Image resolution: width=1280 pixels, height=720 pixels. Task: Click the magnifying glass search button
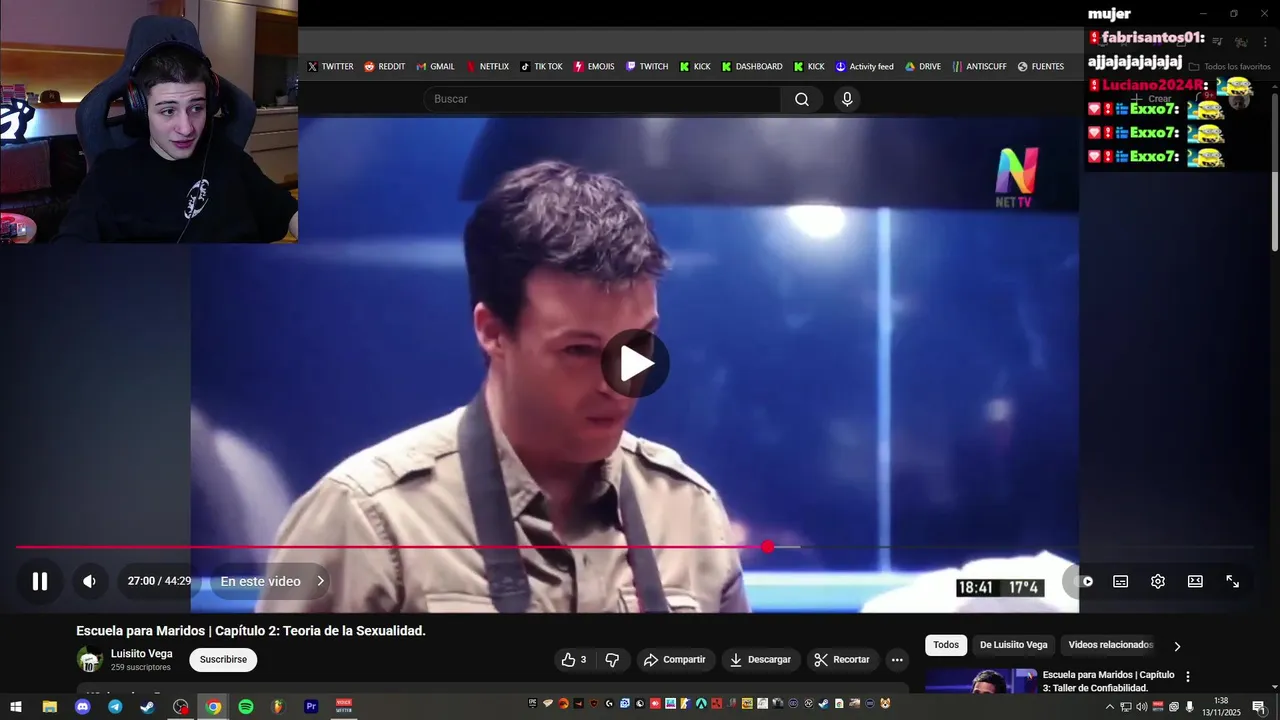(802, 99)
